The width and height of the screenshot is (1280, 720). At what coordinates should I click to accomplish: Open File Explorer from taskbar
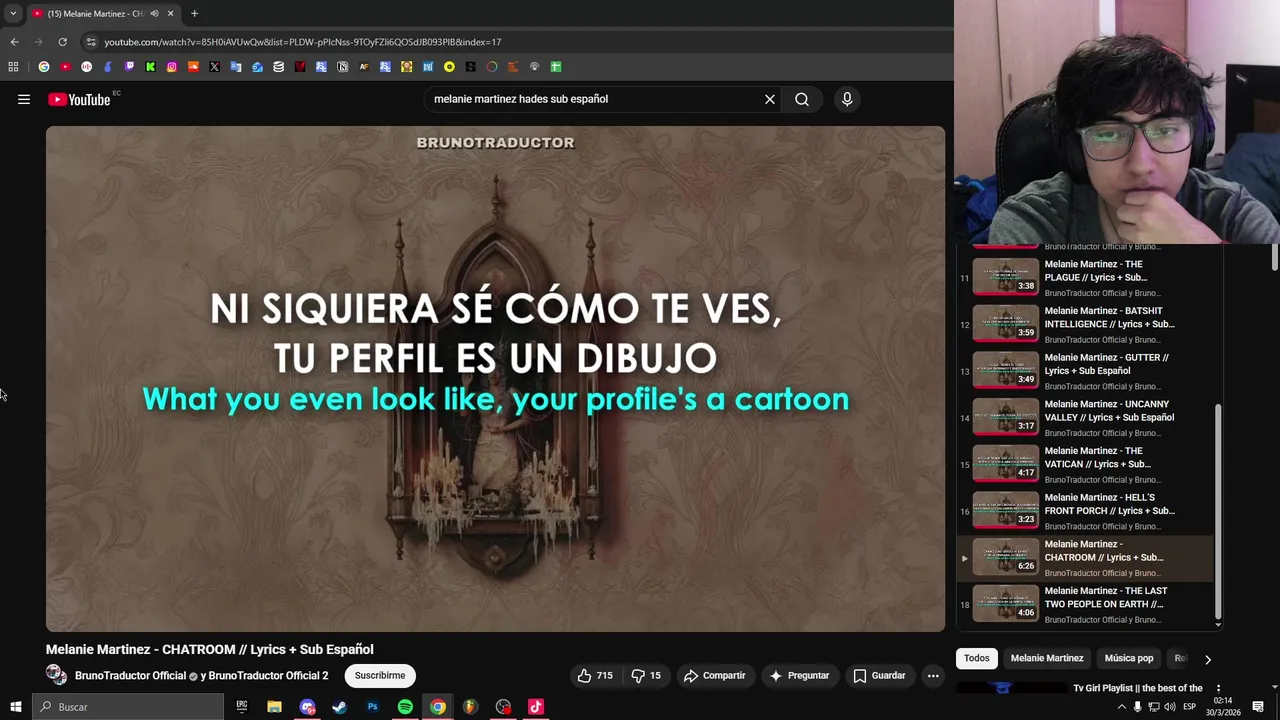[x=274, y=707]
